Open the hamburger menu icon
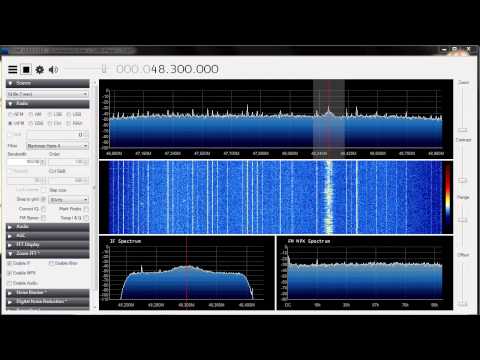480x360 pixels. pos(13,69)
